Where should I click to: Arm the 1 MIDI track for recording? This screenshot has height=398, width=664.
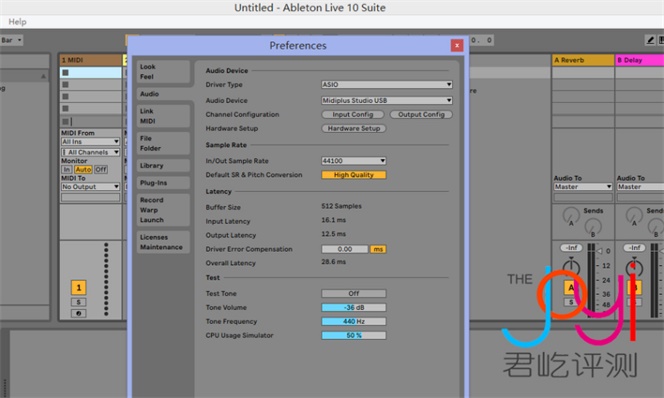[x=78, y=313]
